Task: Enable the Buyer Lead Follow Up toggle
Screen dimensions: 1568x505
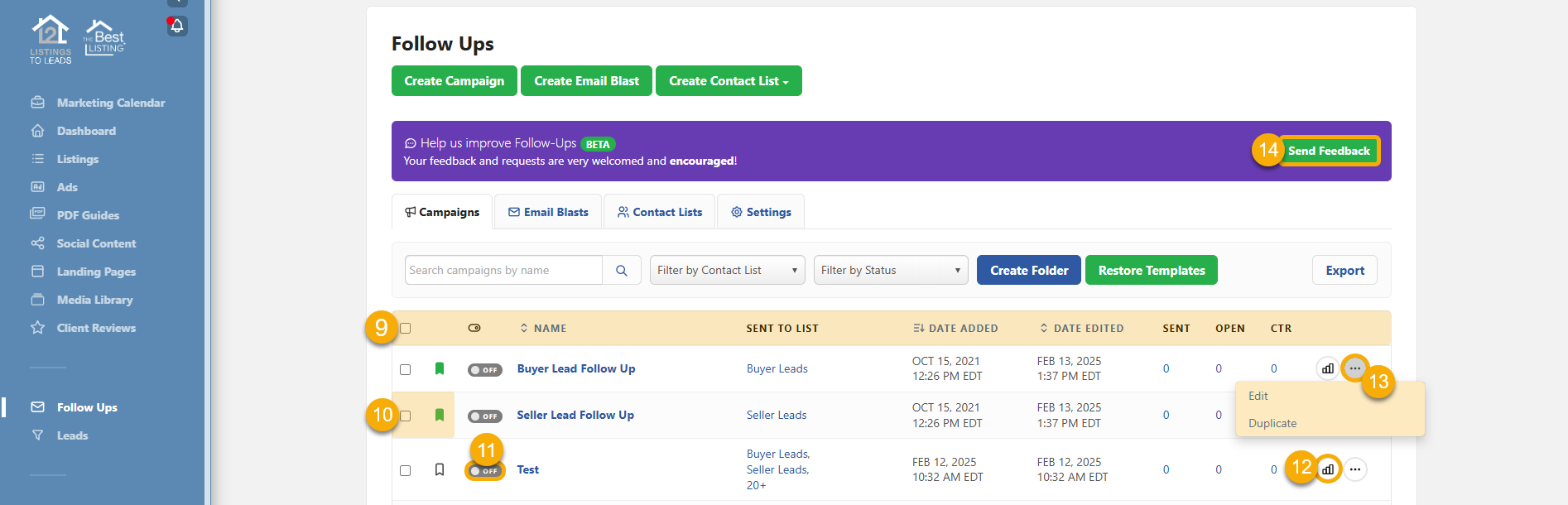Action: pyautogui.click(x=484, y=370)
